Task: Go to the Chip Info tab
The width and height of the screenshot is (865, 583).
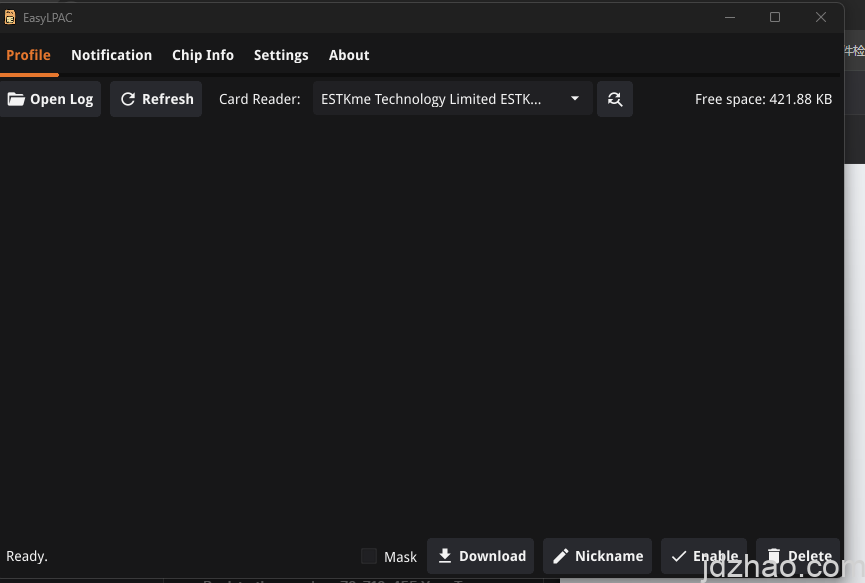Action: click(x=203, y=55)
